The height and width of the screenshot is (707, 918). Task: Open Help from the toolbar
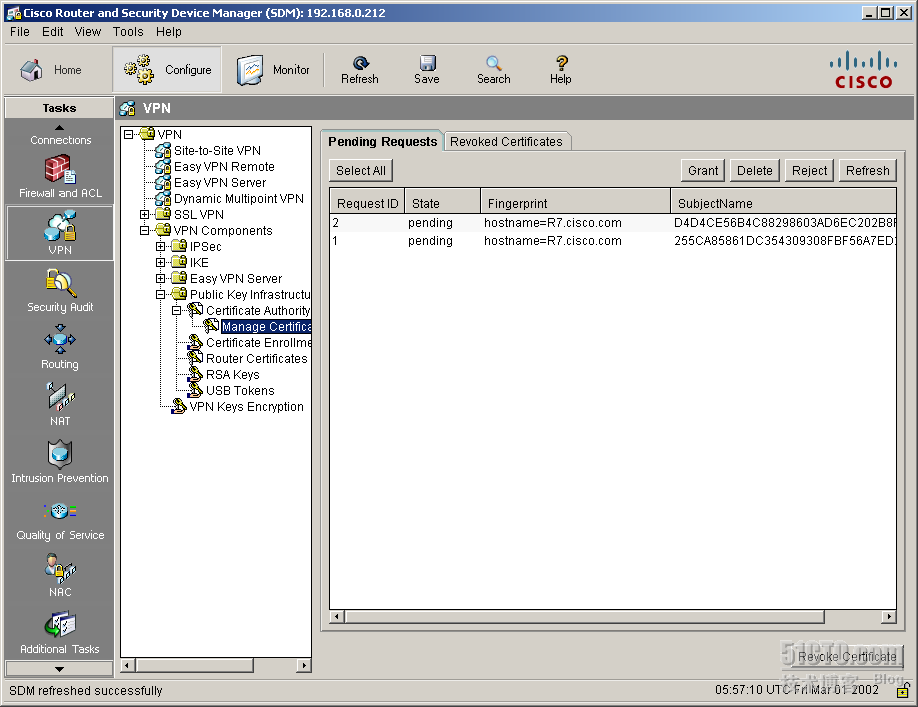pos(560,70)
